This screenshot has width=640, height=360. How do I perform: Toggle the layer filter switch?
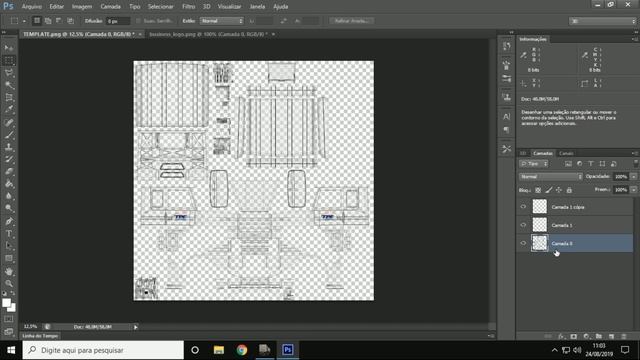pyautogui.click(x=636, y=164)
